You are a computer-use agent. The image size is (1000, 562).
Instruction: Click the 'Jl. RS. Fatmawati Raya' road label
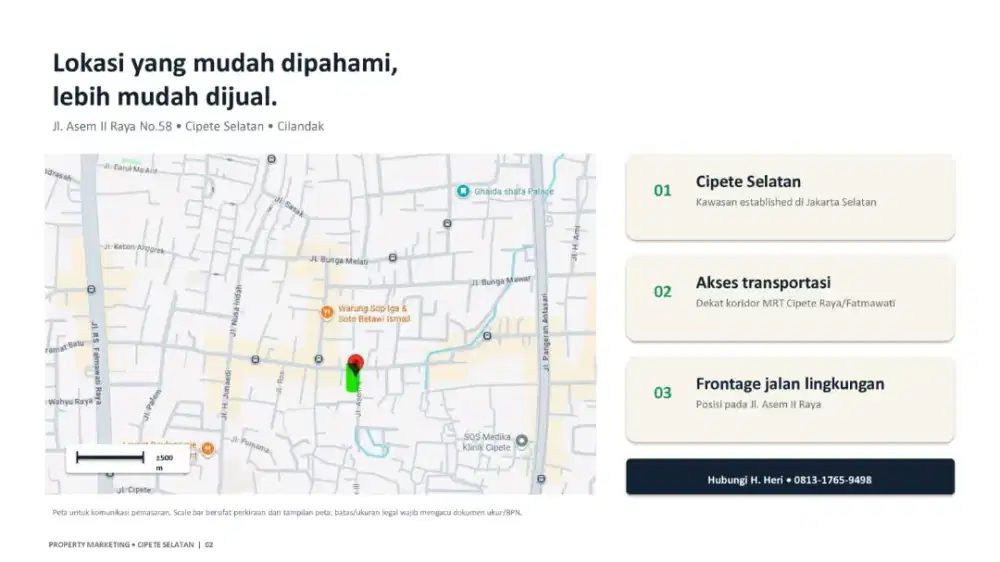point(96,362)
